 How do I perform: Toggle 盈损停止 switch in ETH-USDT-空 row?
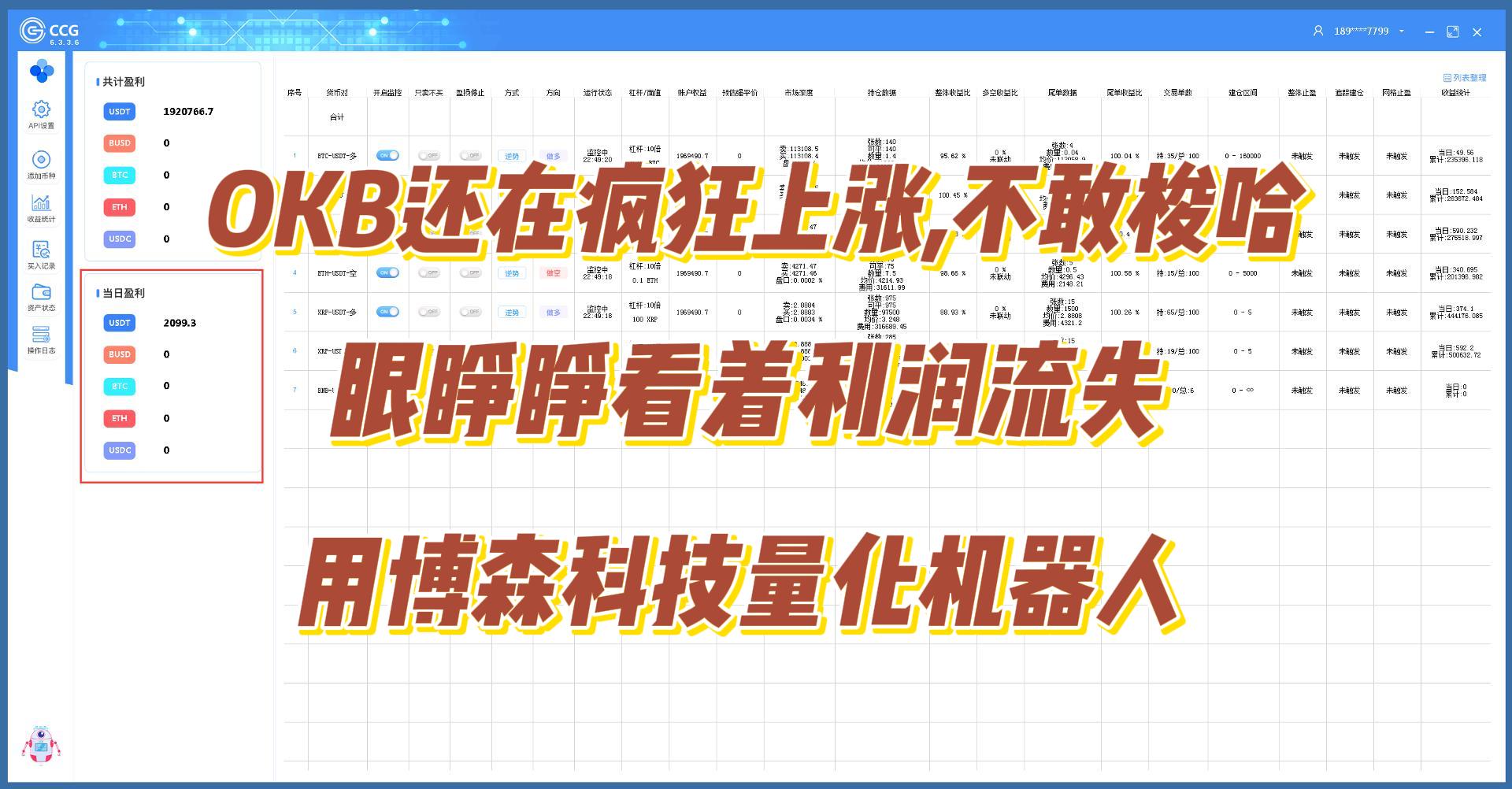(470, 273)
